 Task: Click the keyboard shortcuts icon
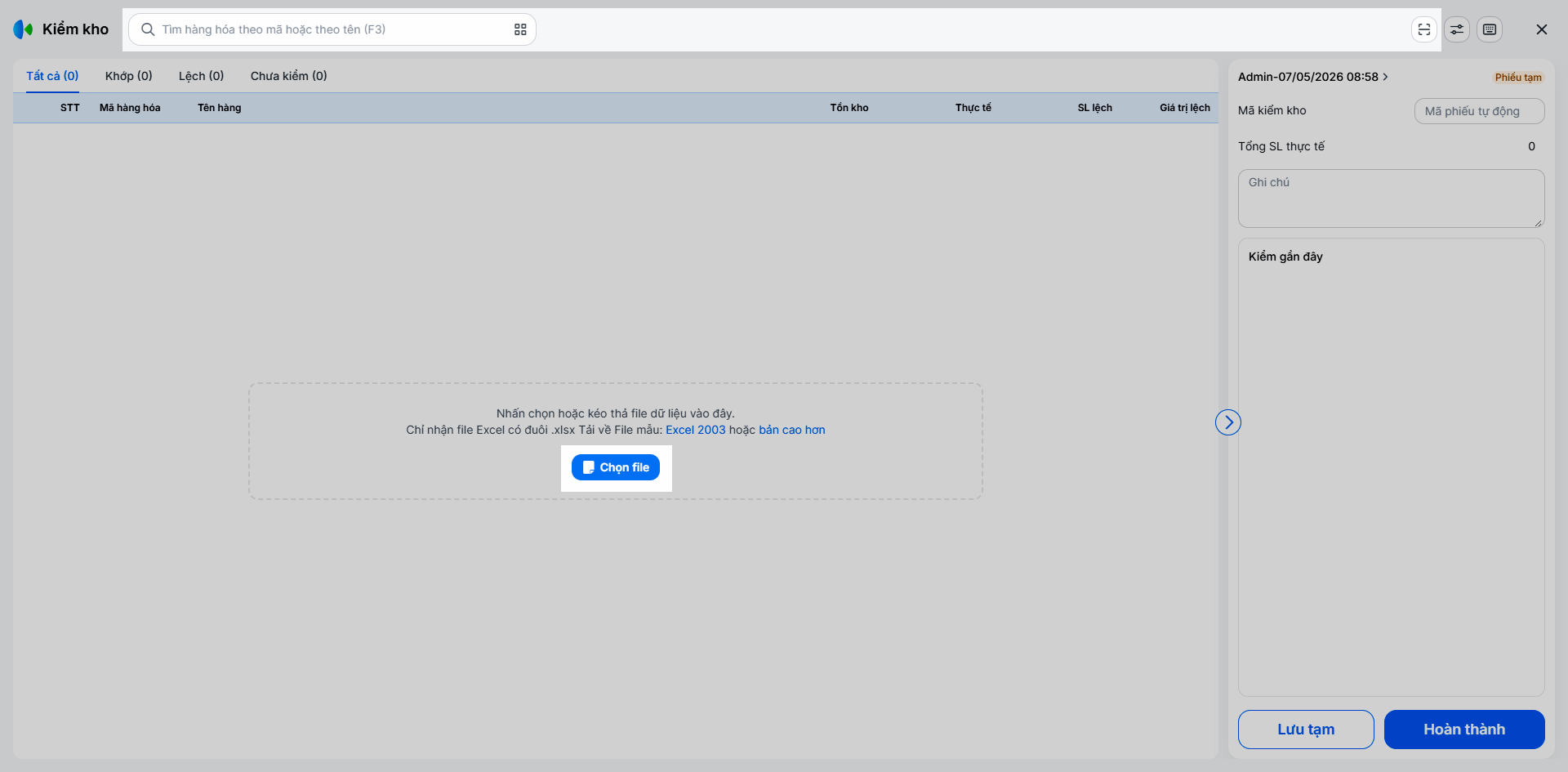point(1490,29)
